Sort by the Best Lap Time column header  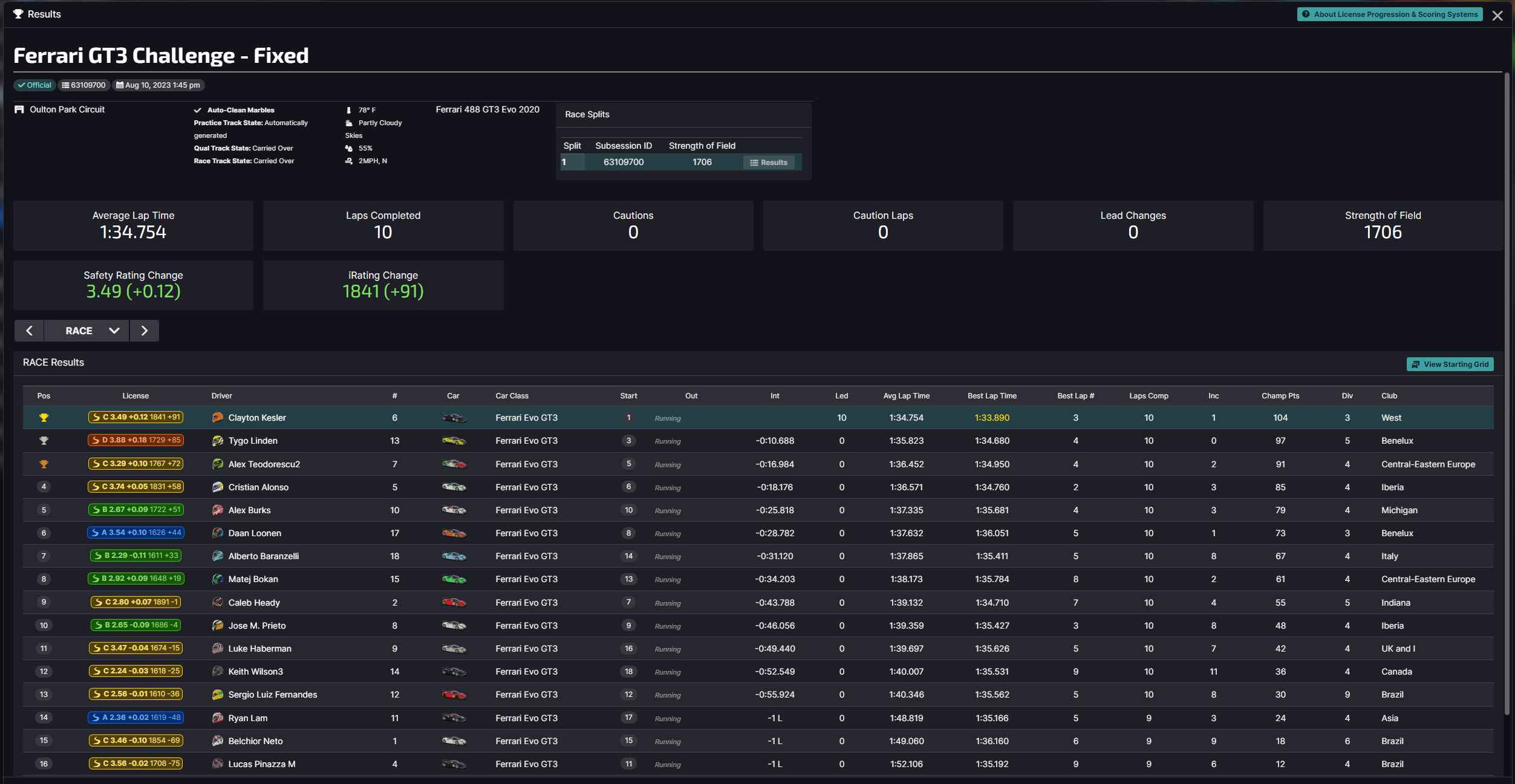[x=992, y=396]
